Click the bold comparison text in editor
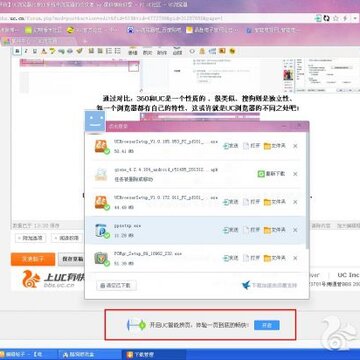This screenshot has height=360, width=360. [x=198, y=103]
